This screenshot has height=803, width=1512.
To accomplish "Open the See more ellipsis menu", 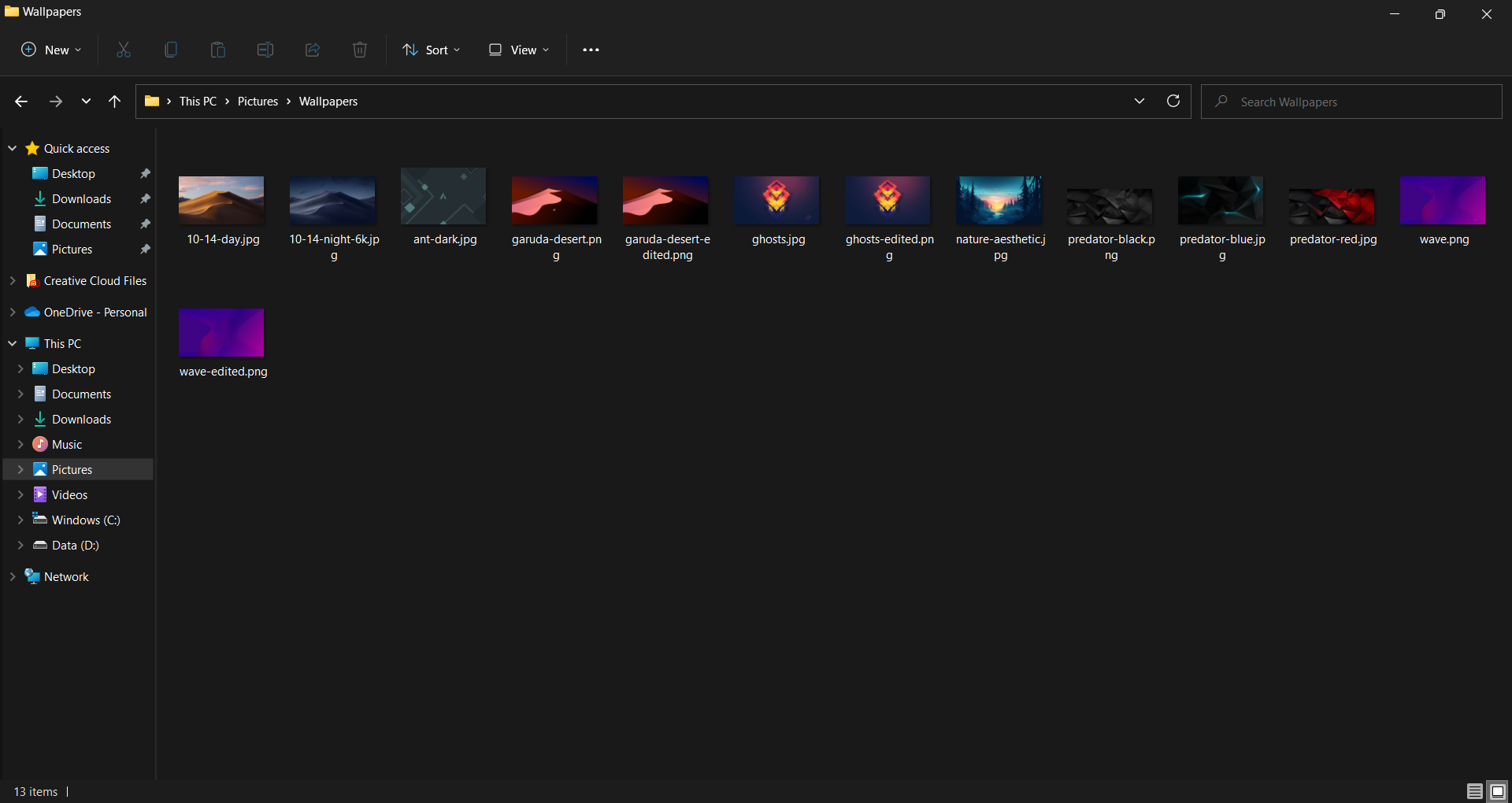I will 591,50.
